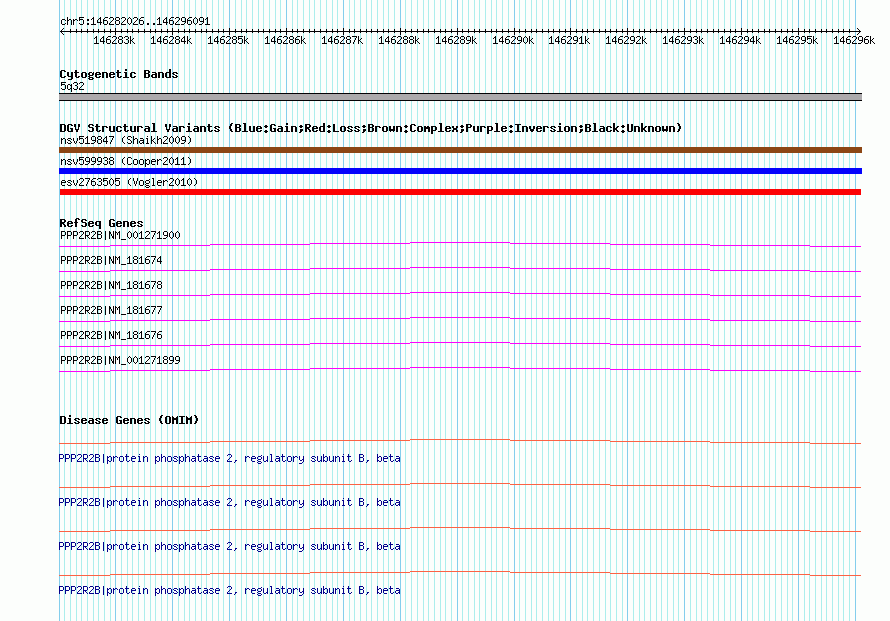Open the Cytogenetic Bands track title
The height and width of the screenshot is (621, 890).
[x=119, y=74]
